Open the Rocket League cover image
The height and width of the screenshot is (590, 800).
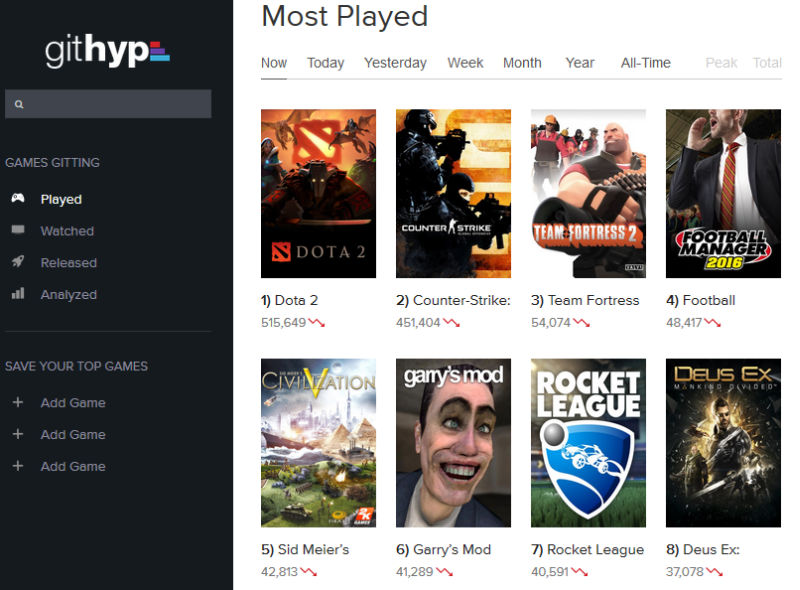[588, 443]
